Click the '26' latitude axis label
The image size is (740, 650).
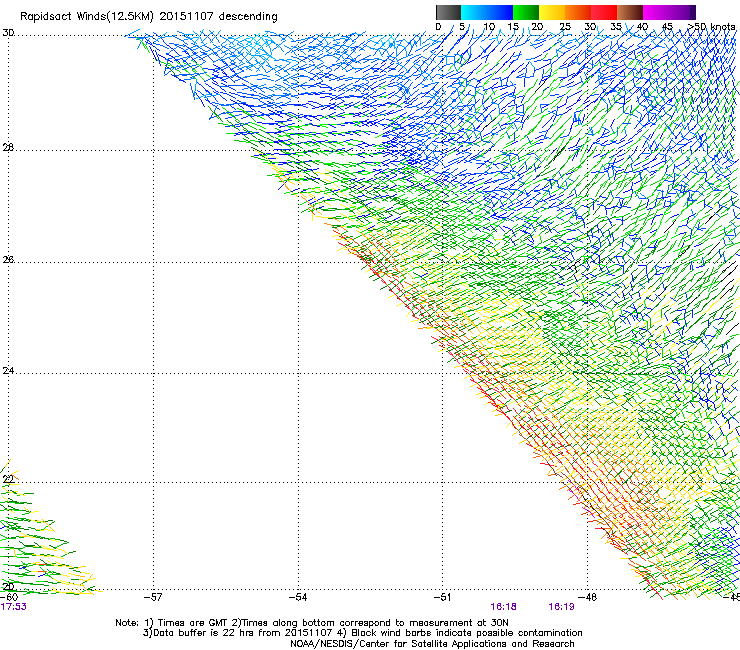(8, 260)
